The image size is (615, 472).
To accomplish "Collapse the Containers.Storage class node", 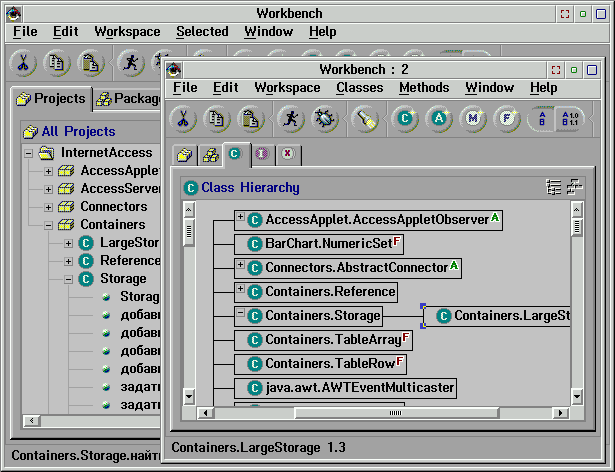I will (240, 315).
